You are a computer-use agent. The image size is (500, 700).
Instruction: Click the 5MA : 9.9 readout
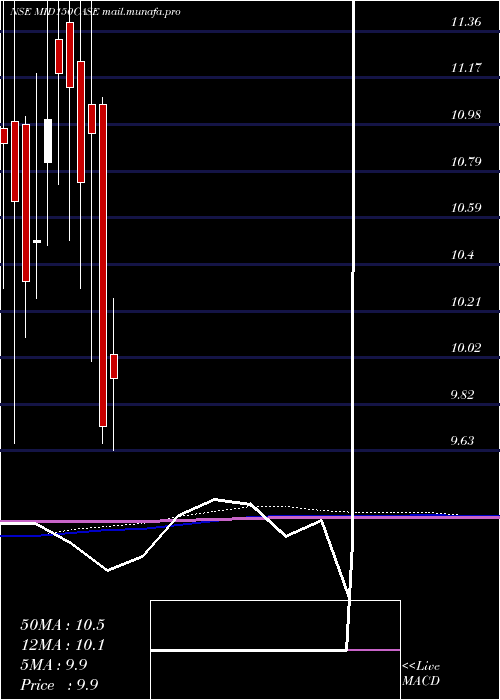tap(54, 665)
